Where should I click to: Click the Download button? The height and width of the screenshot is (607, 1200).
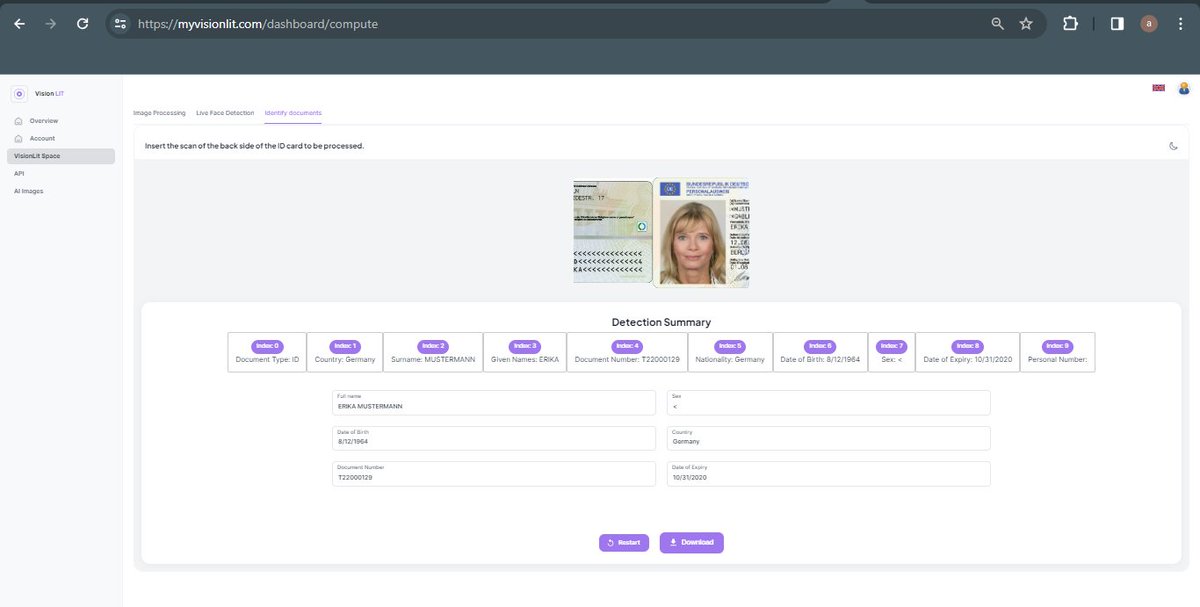coord(691,542)
